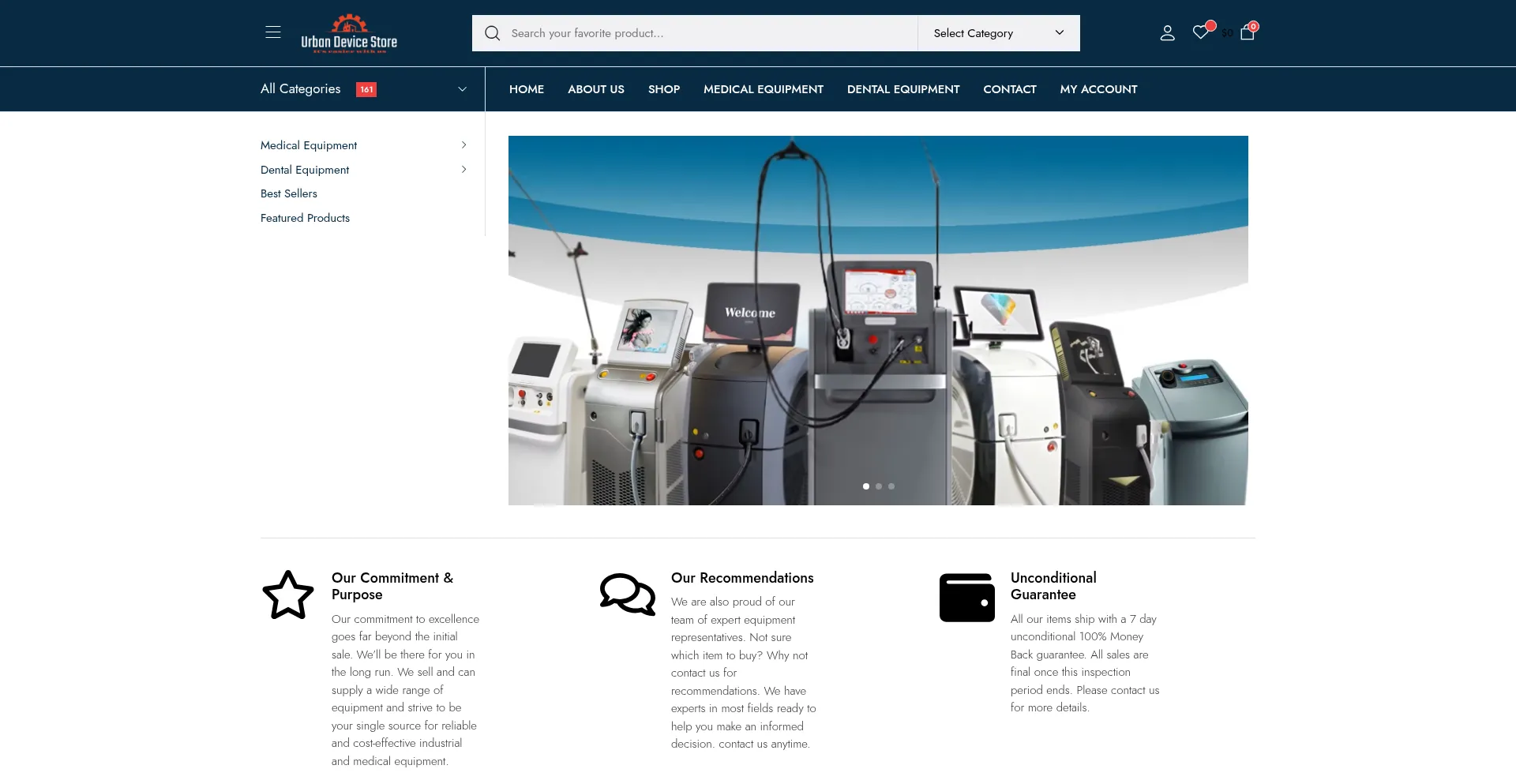
Task: Open the Featured Products category link
Action: tap(305, 218)
